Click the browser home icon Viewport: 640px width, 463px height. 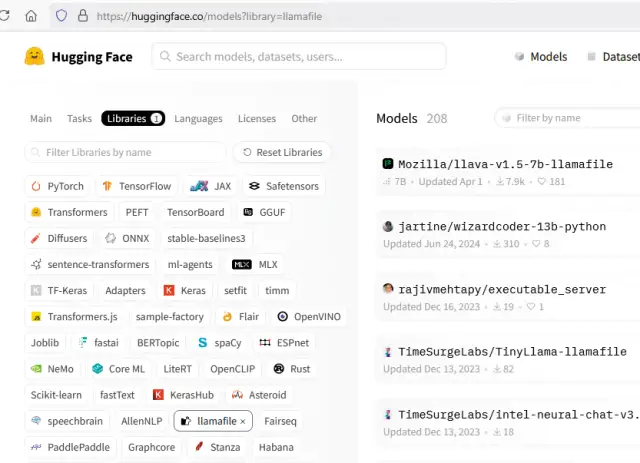31,16
